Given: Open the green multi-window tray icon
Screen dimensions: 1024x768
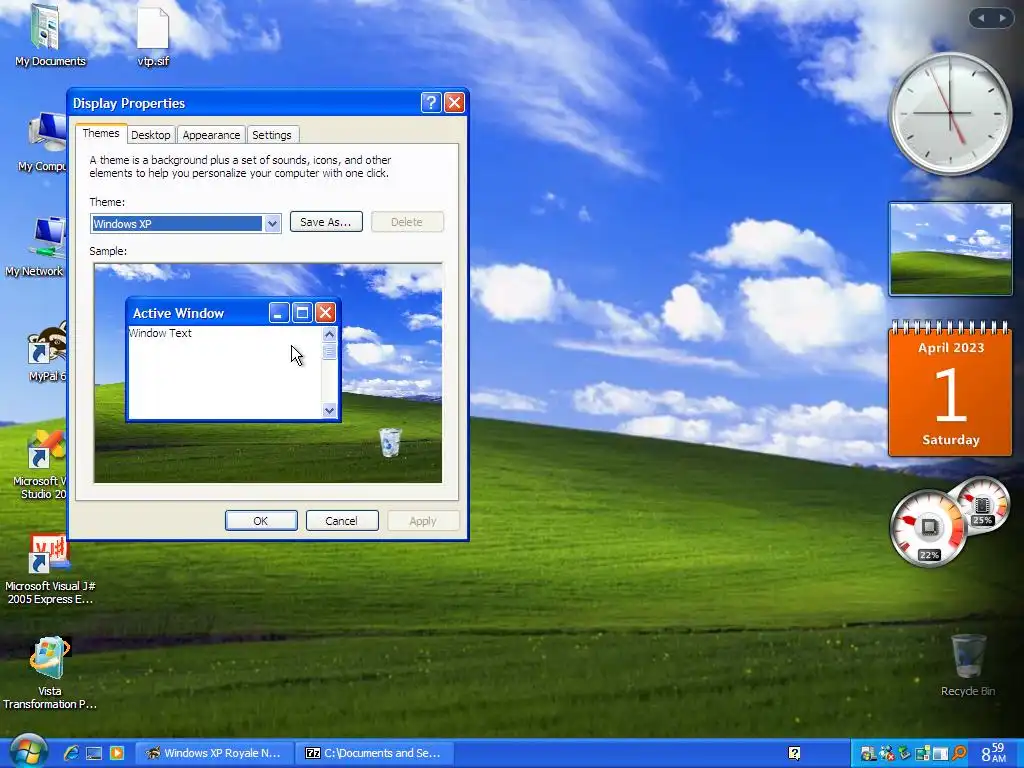Looking at the screenshot, I should (x=922, y=754).
